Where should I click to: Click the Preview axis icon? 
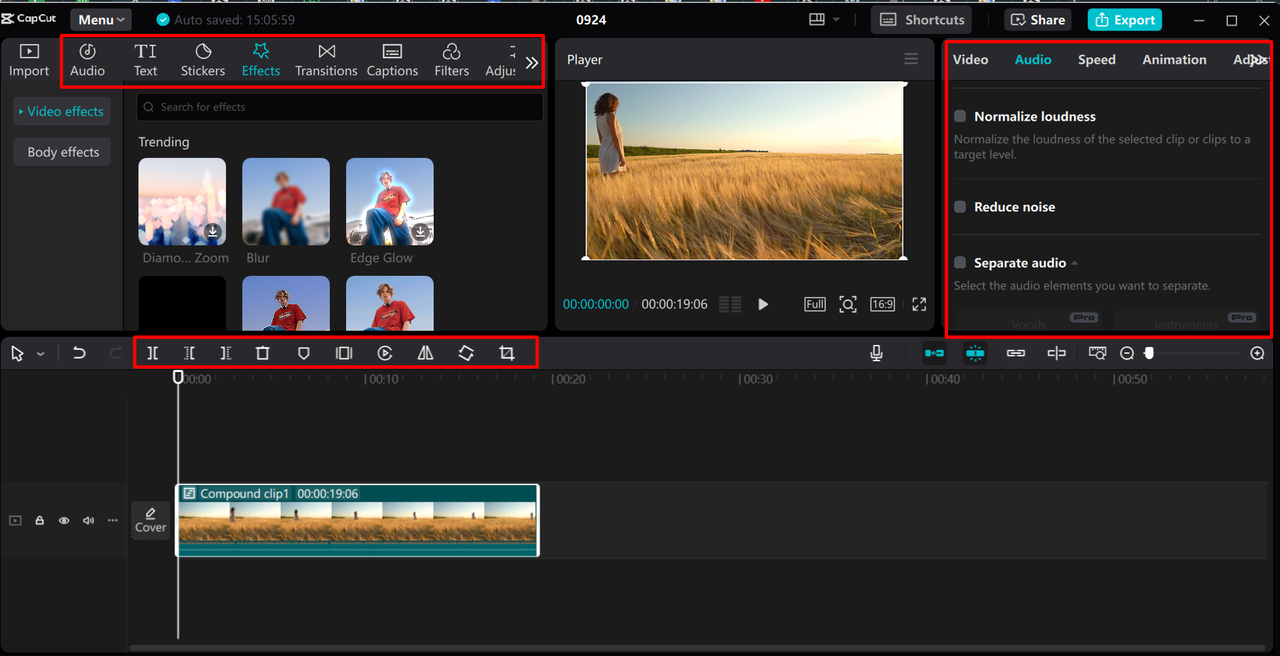1057,353
